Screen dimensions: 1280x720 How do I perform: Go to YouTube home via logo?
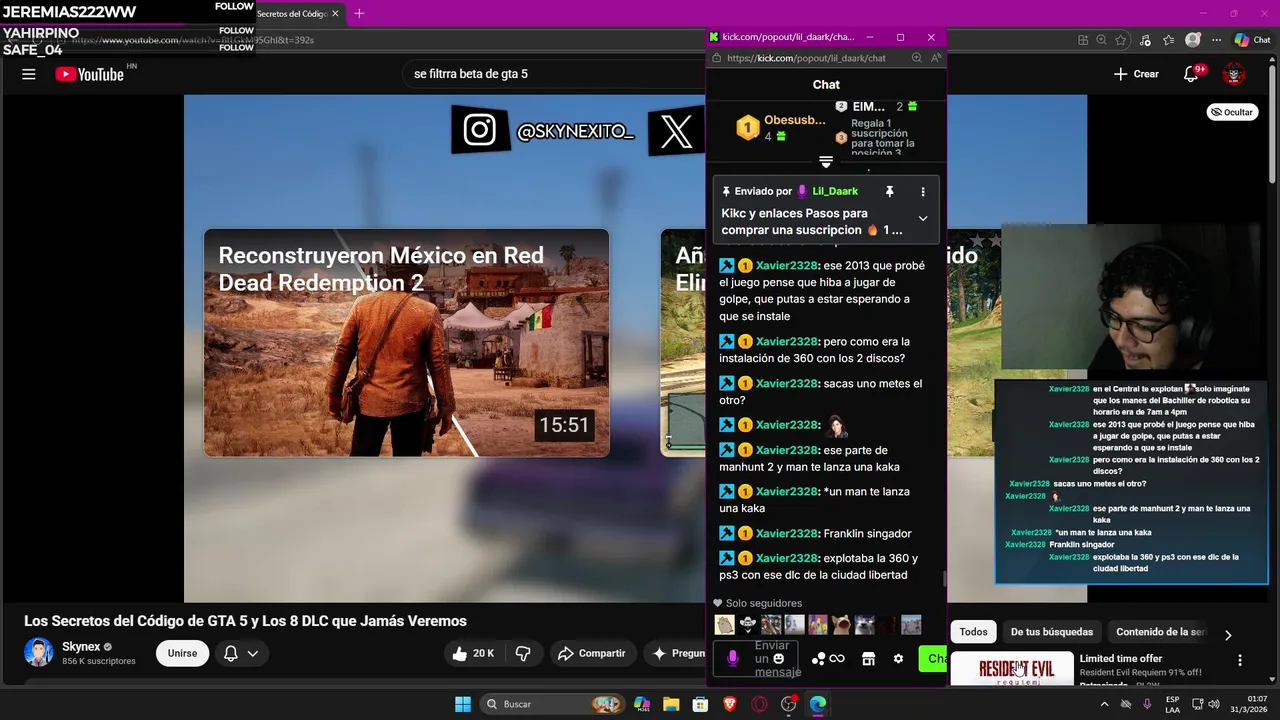(x=90, y=74)
